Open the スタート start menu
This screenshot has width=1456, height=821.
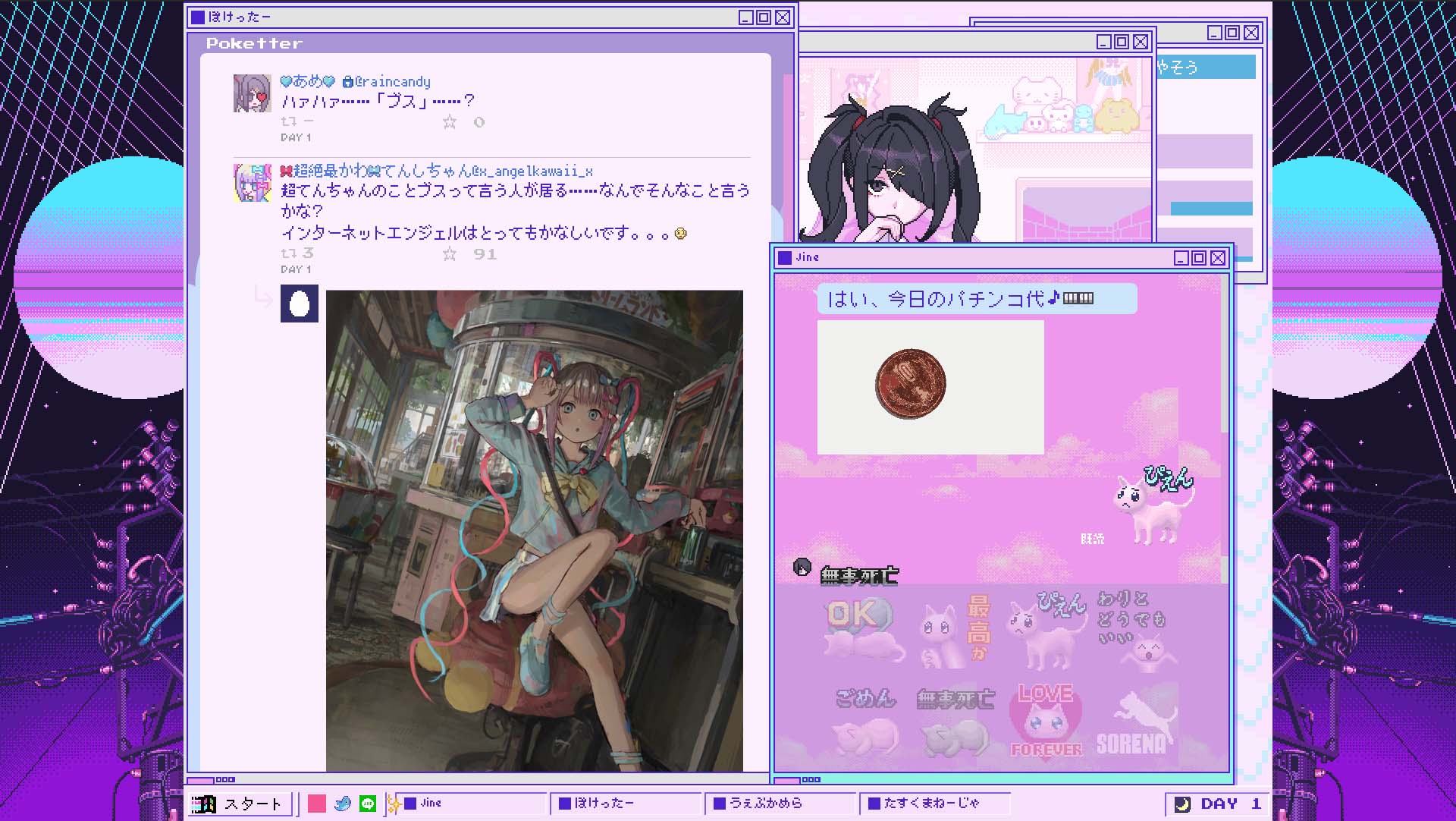tap(241, 804)
